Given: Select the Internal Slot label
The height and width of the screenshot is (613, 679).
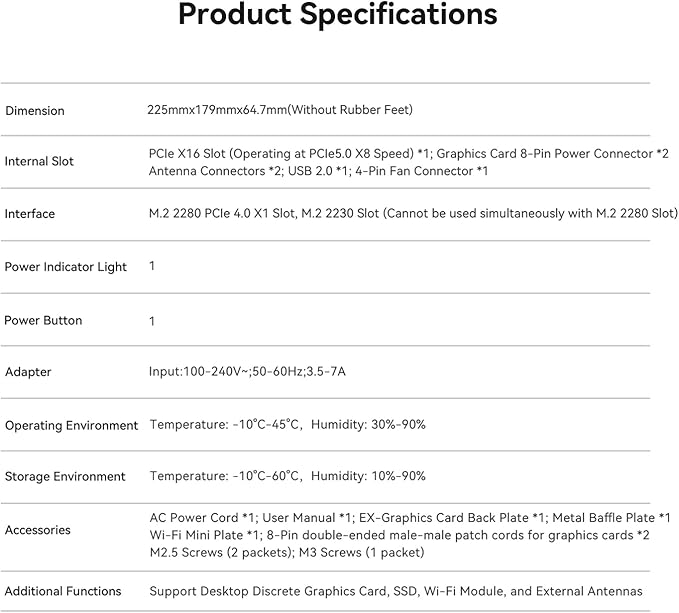Looking at the screenshot, I should [x=39, y=161].
